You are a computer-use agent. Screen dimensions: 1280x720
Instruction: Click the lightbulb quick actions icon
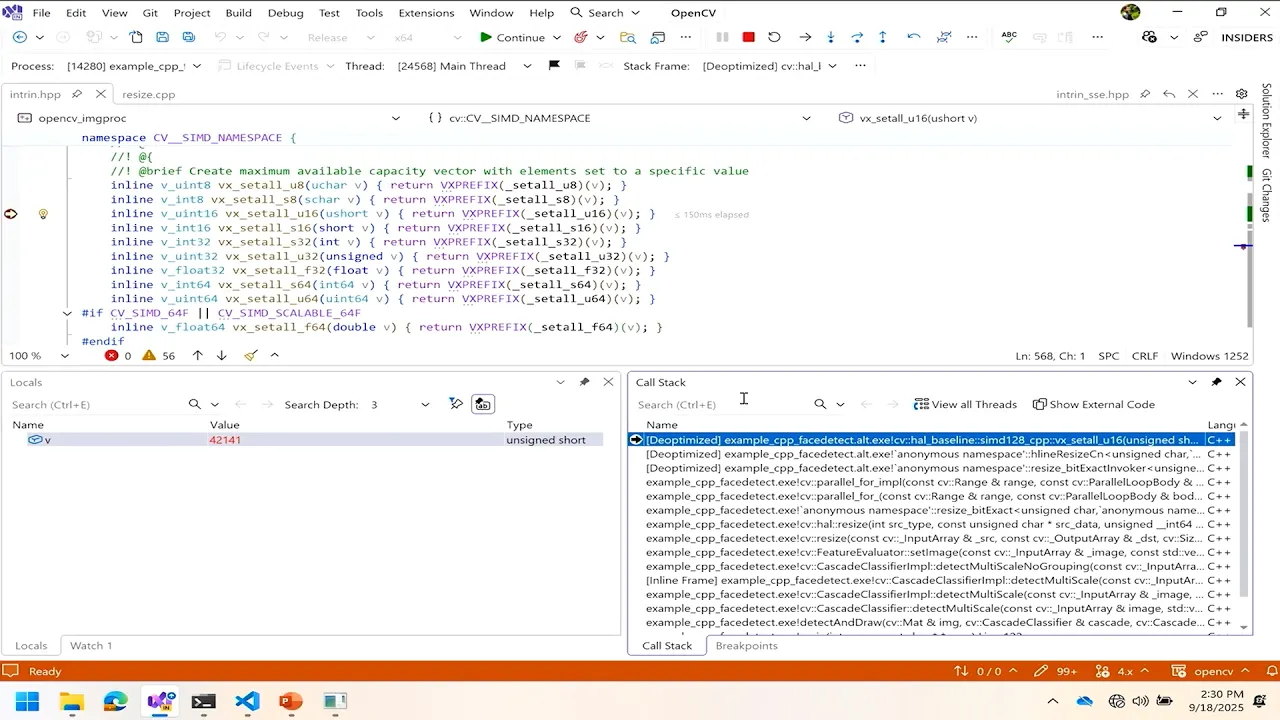click(x=43, y=214)
